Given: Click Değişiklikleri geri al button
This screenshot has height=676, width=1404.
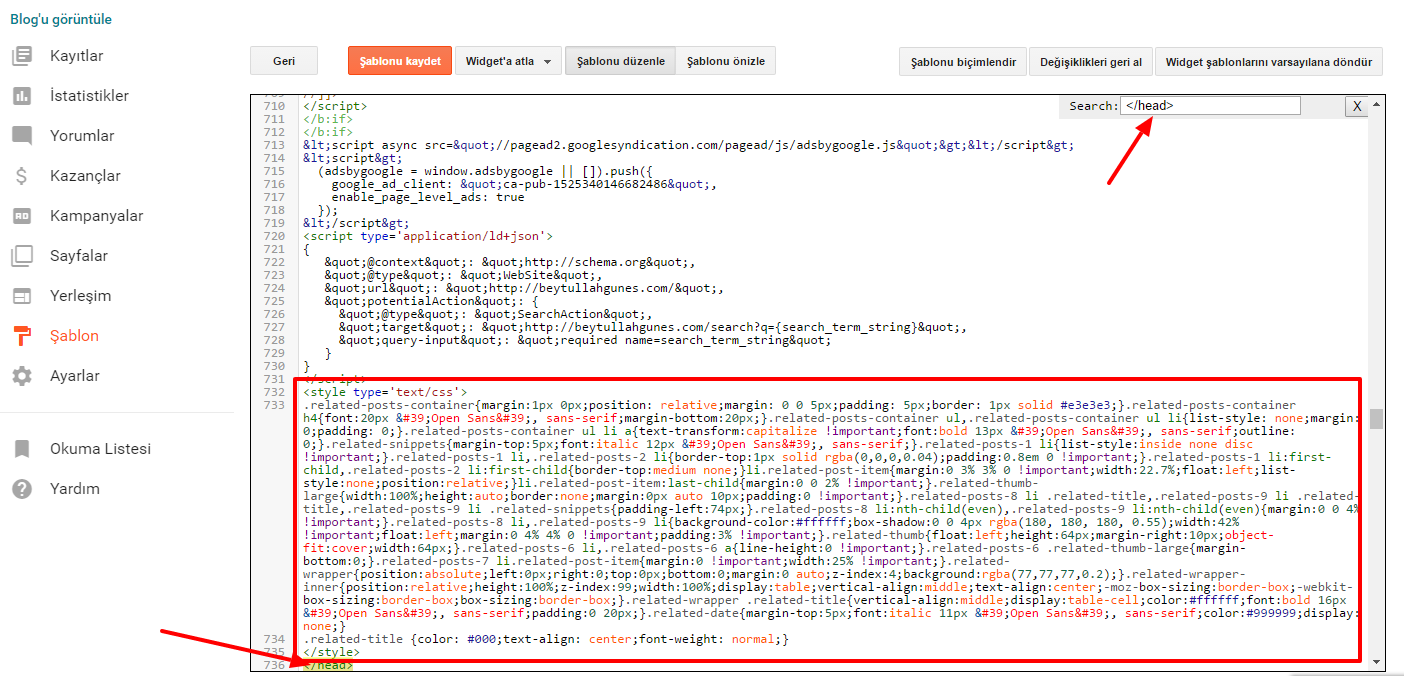Looking at the screenshot, I should (x=1091, y=62).
